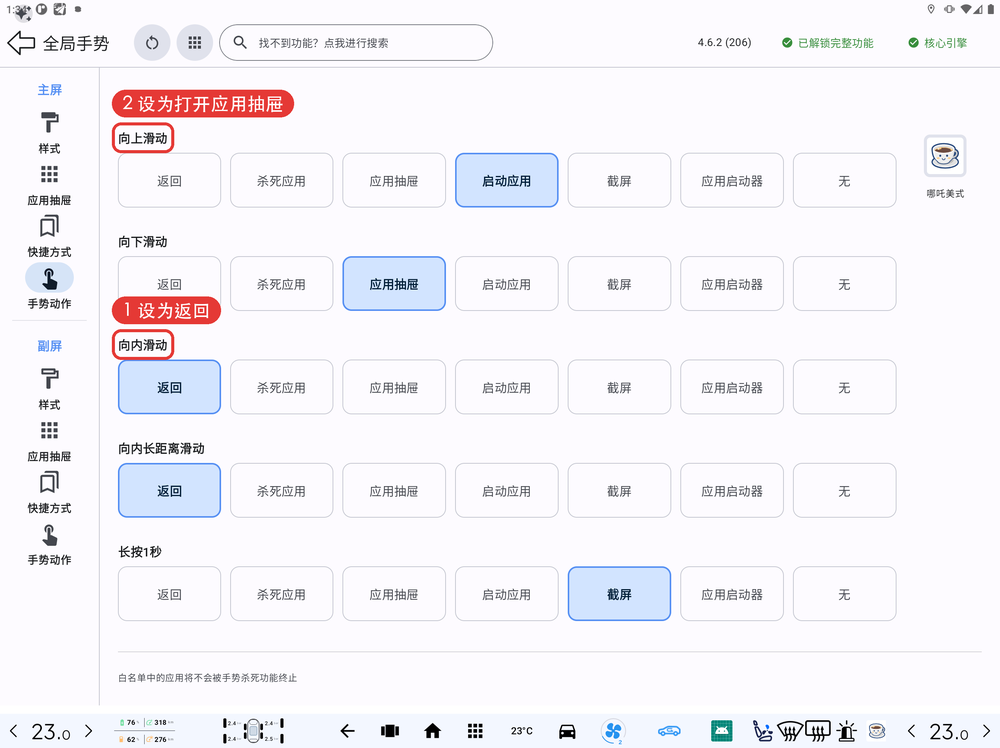
Task: Tap the tire pressure car diagram widget
Action: click(253, 731)
